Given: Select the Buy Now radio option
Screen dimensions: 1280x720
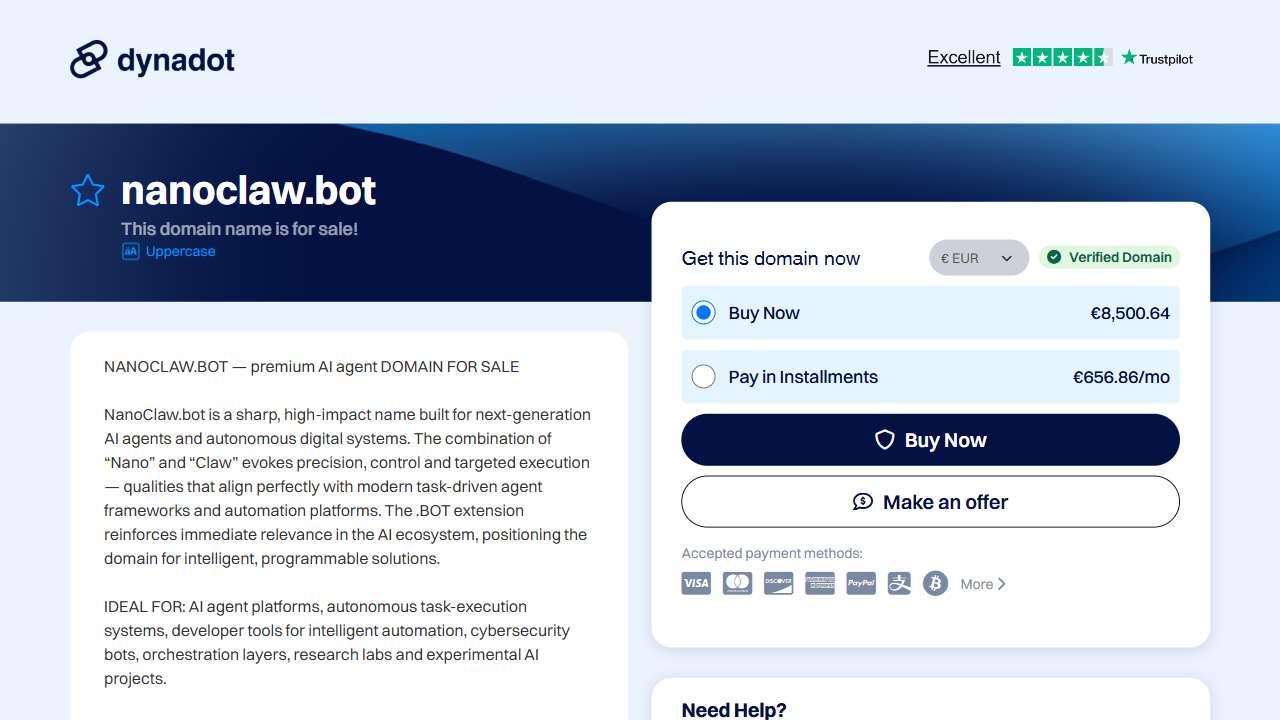Looking at the screenshot, I should [704, 313].
